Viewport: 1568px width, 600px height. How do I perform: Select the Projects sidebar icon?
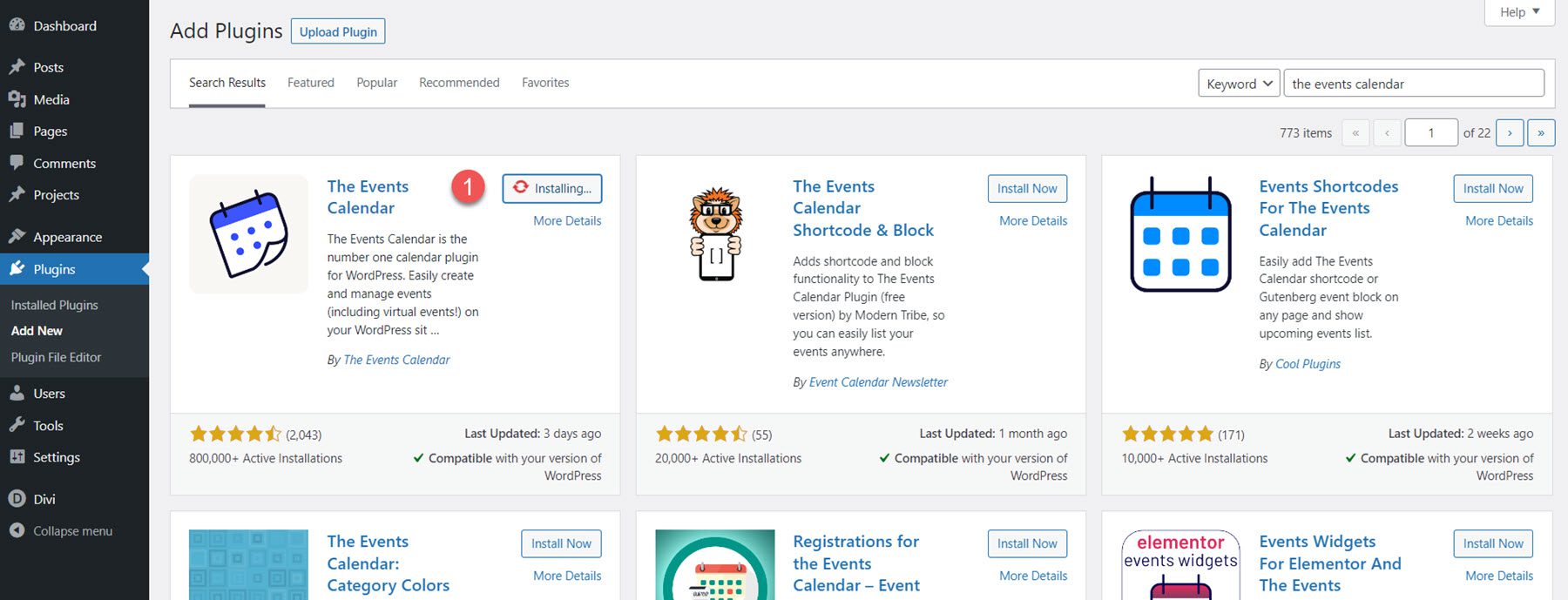[19, 194]
